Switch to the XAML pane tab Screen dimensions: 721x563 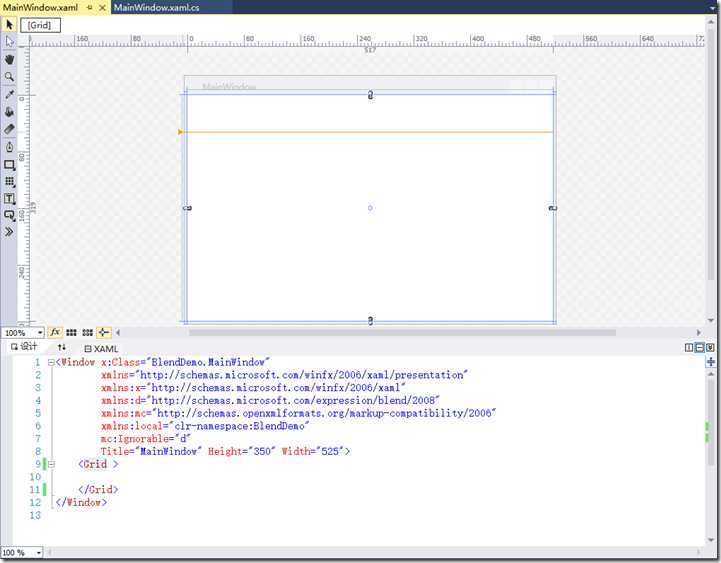[101, 349]
